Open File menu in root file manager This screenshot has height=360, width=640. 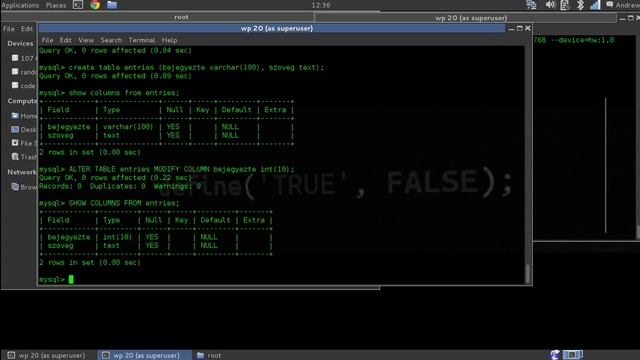click(9, 29)
